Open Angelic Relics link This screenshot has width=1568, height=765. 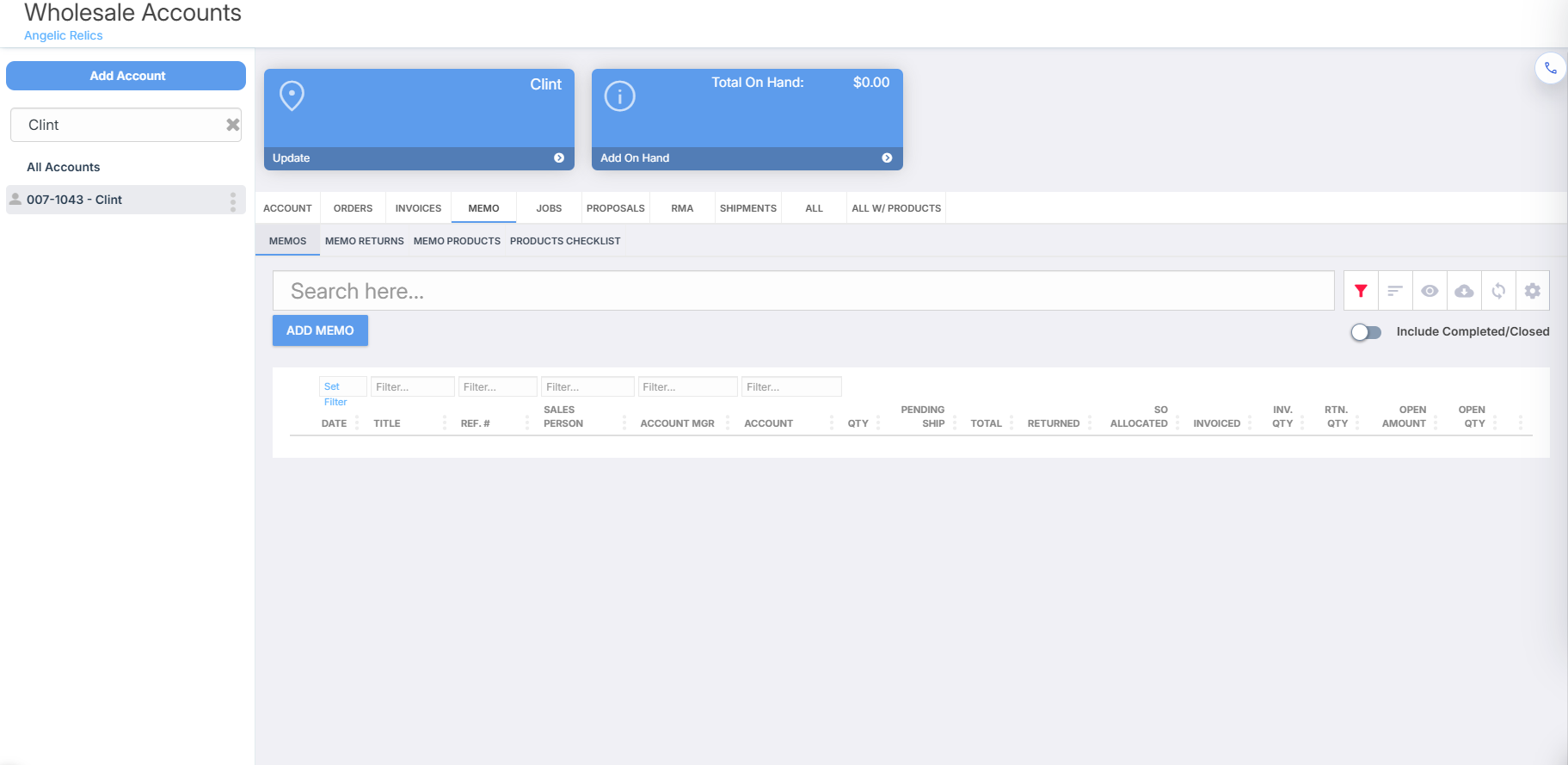(63, 35)
